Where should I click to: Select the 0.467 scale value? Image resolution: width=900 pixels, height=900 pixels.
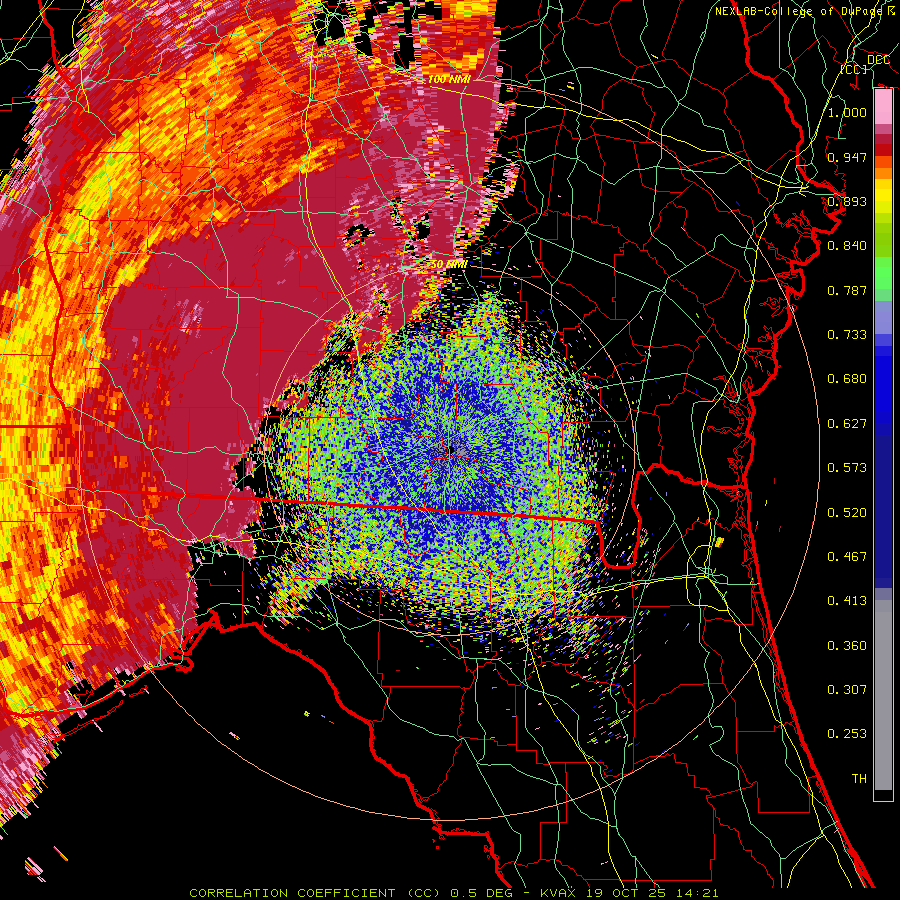tap(847, 557)
